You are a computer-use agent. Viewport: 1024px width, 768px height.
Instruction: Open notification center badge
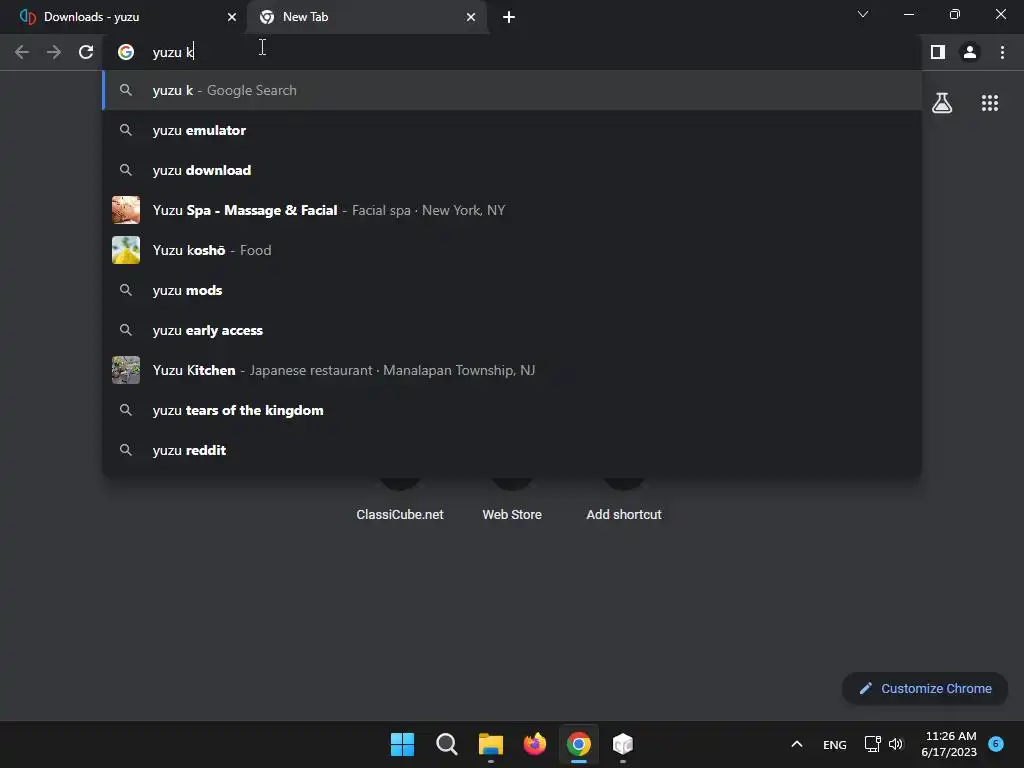coord(996,744)
